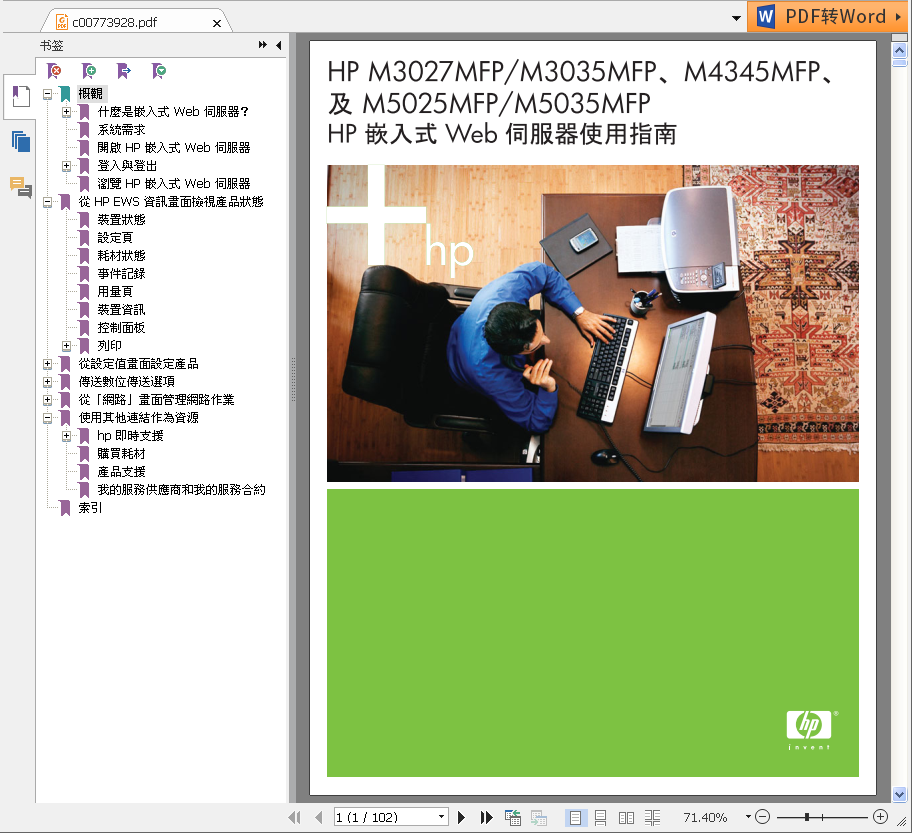Open the 用量頁 bookmark

point(115,292)
